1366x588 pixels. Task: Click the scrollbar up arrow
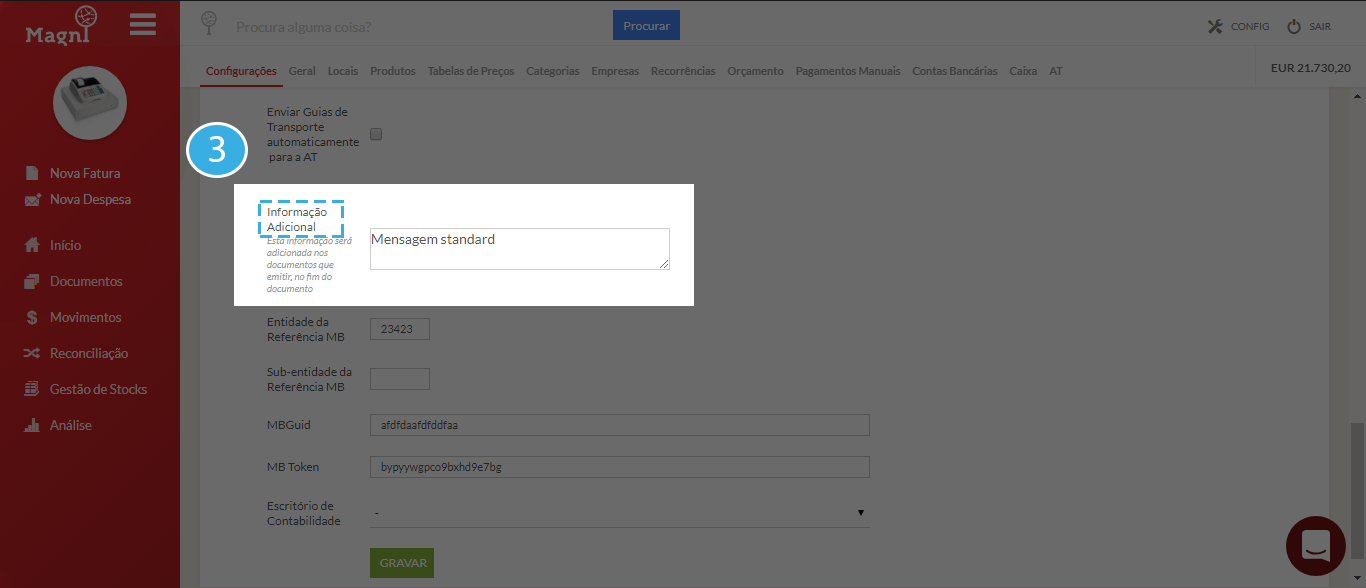click(1358, 96)
